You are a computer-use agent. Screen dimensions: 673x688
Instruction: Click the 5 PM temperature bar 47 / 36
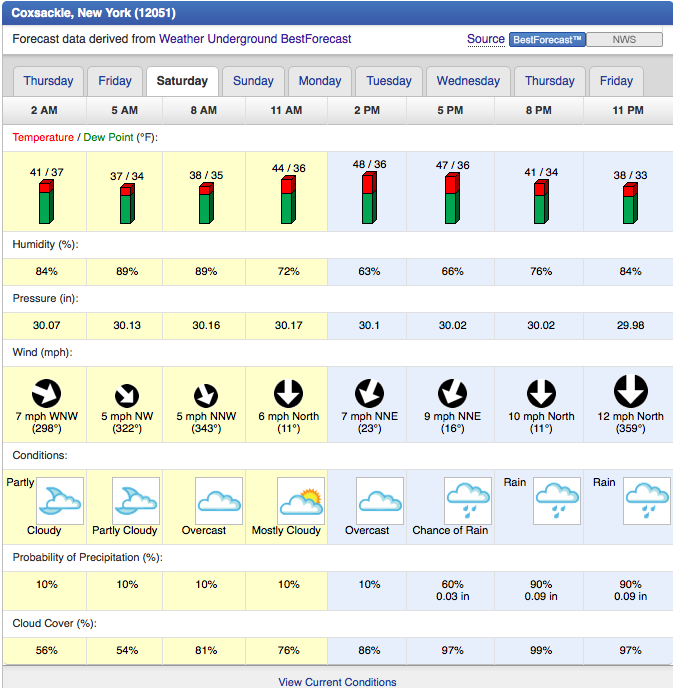click(x=452, y=198)
